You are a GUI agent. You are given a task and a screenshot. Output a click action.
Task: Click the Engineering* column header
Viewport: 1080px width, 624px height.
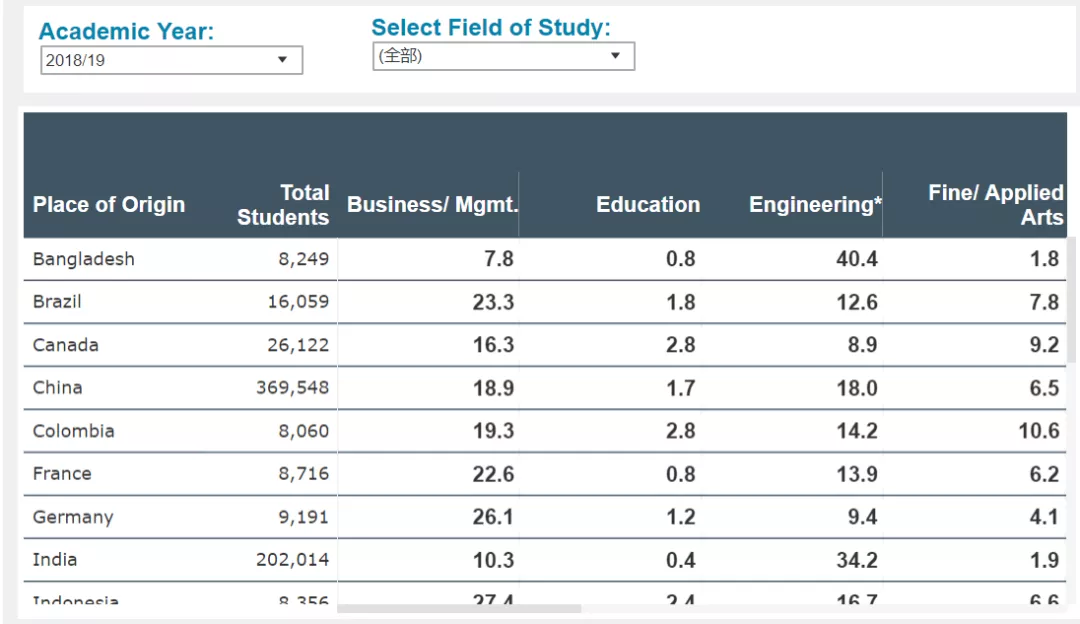coord(815,205)
